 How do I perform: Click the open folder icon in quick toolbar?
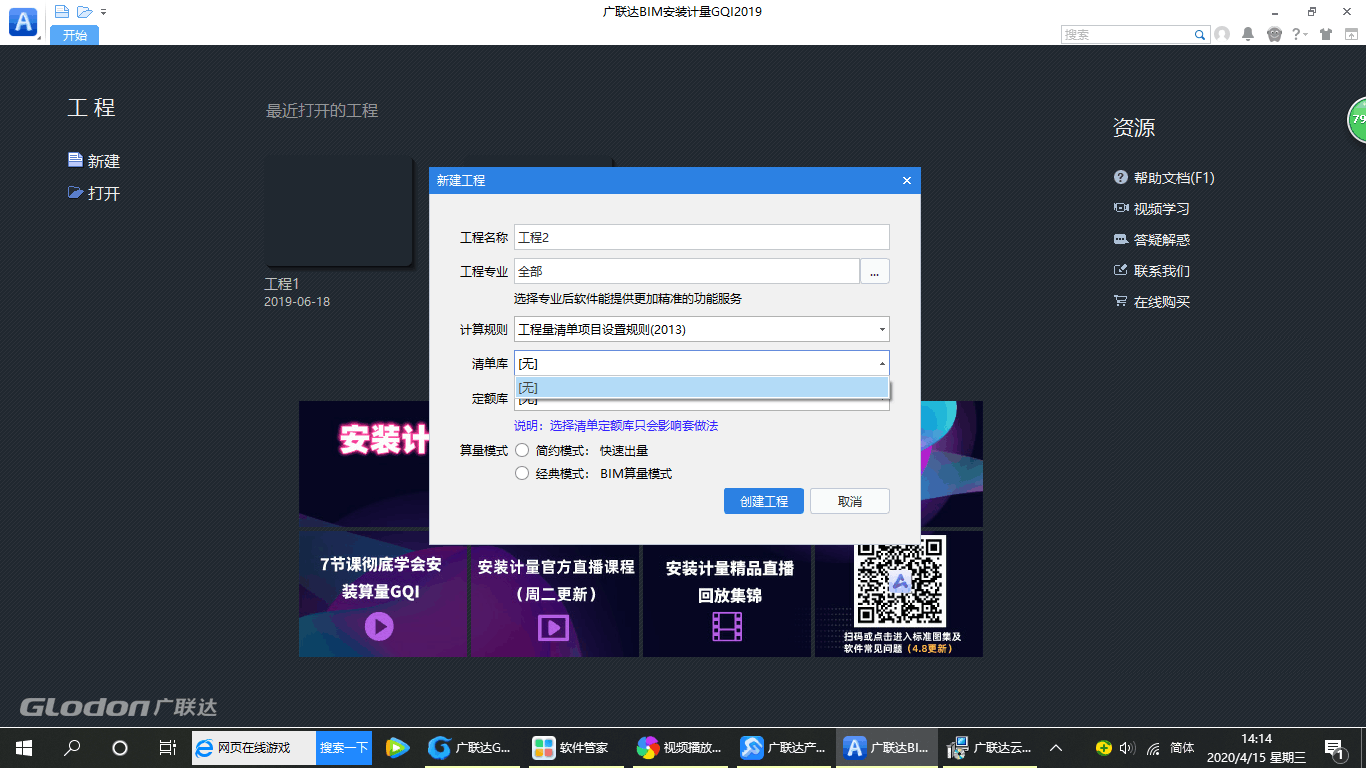pos(84,12)
